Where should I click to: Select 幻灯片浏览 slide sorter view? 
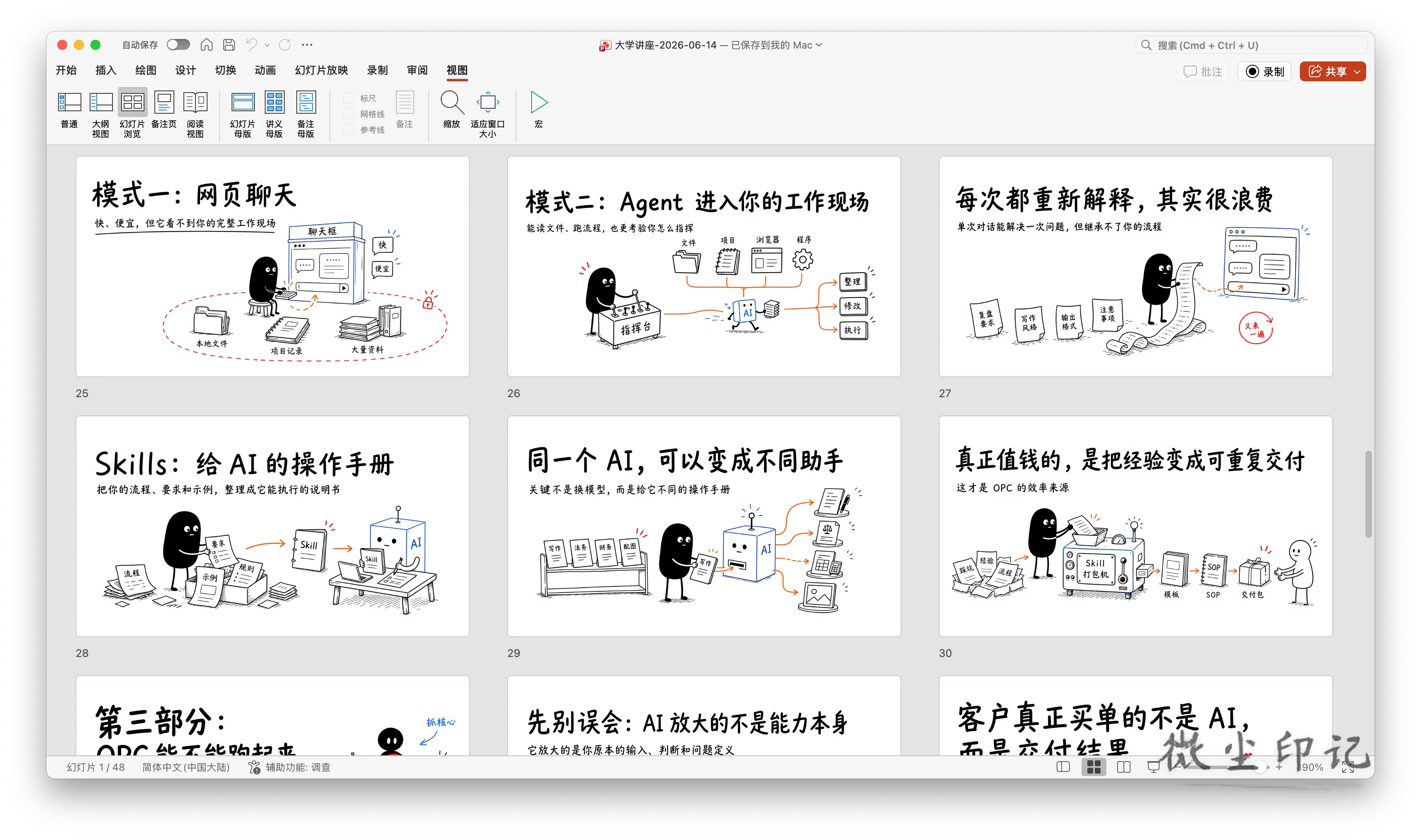click(x=132, y=114)
